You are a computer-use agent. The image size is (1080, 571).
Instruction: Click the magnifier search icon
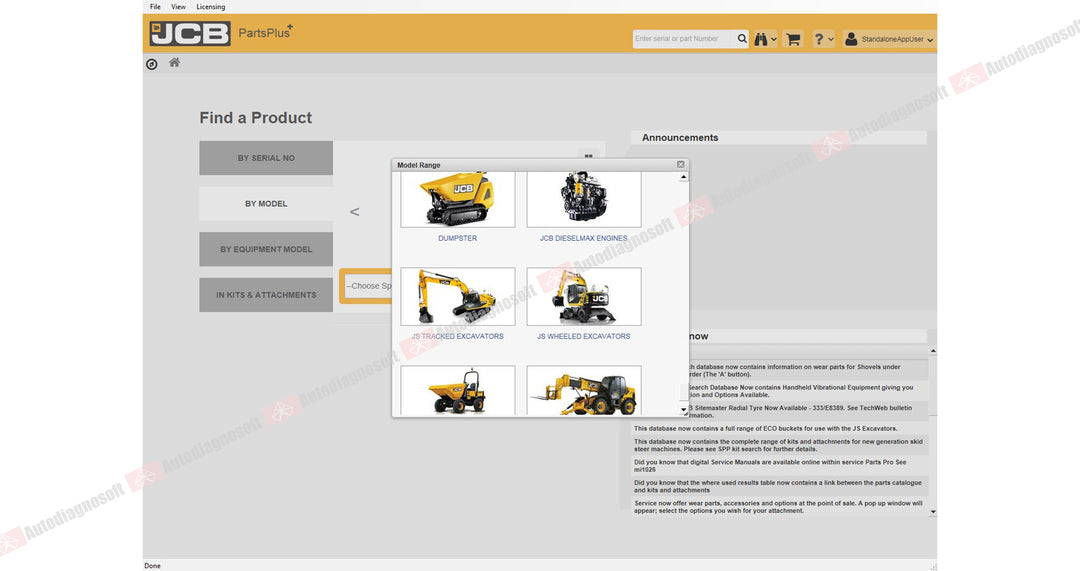[x=742, y=39]
